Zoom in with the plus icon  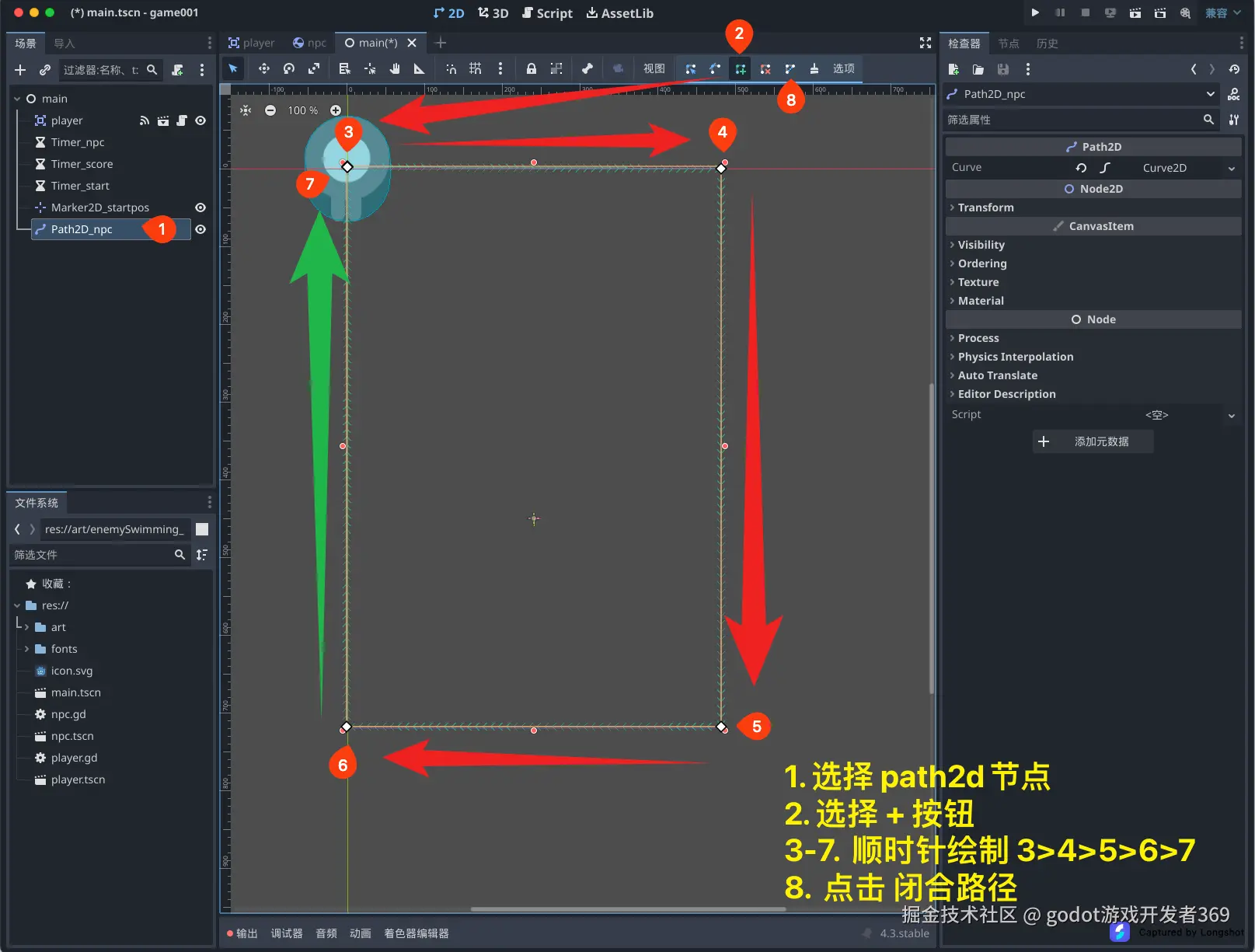click(336, 110)
